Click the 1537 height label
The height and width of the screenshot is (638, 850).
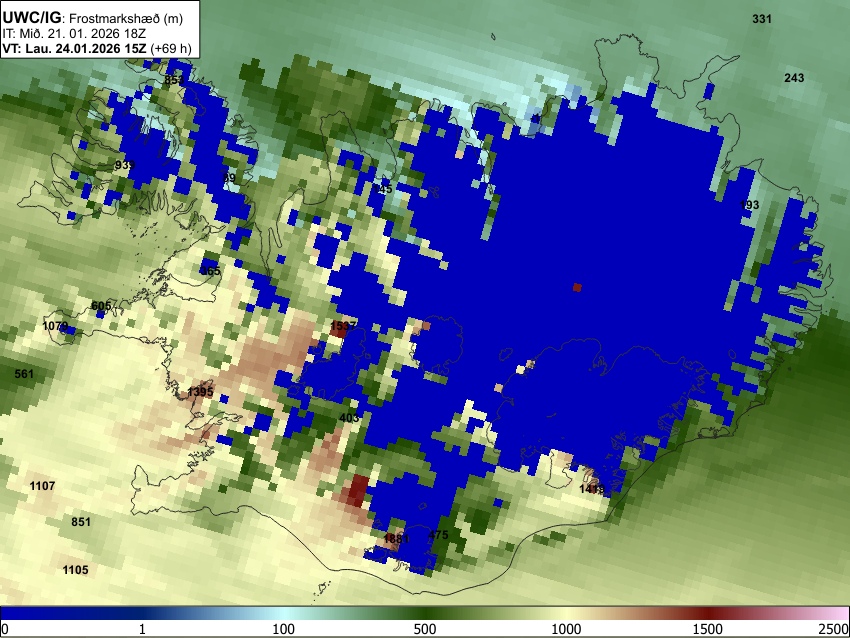[x=343, y=326]
